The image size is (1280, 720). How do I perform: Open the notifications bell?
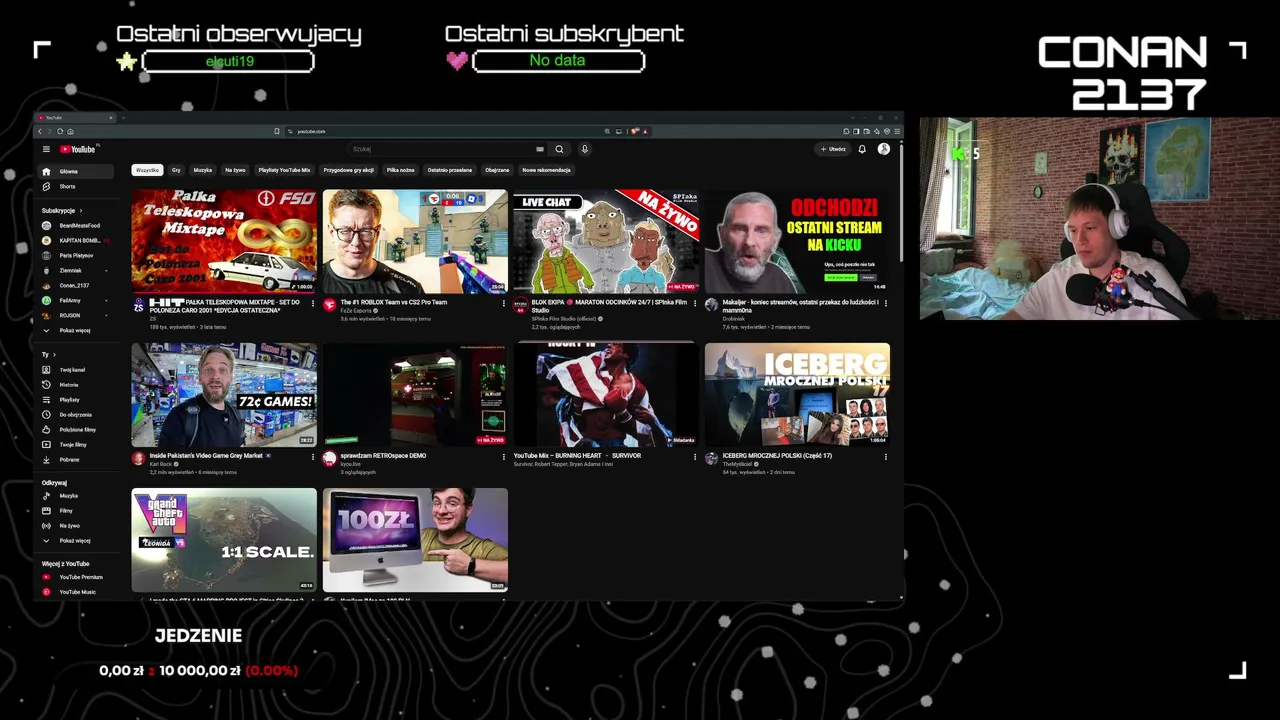point(862,149)
